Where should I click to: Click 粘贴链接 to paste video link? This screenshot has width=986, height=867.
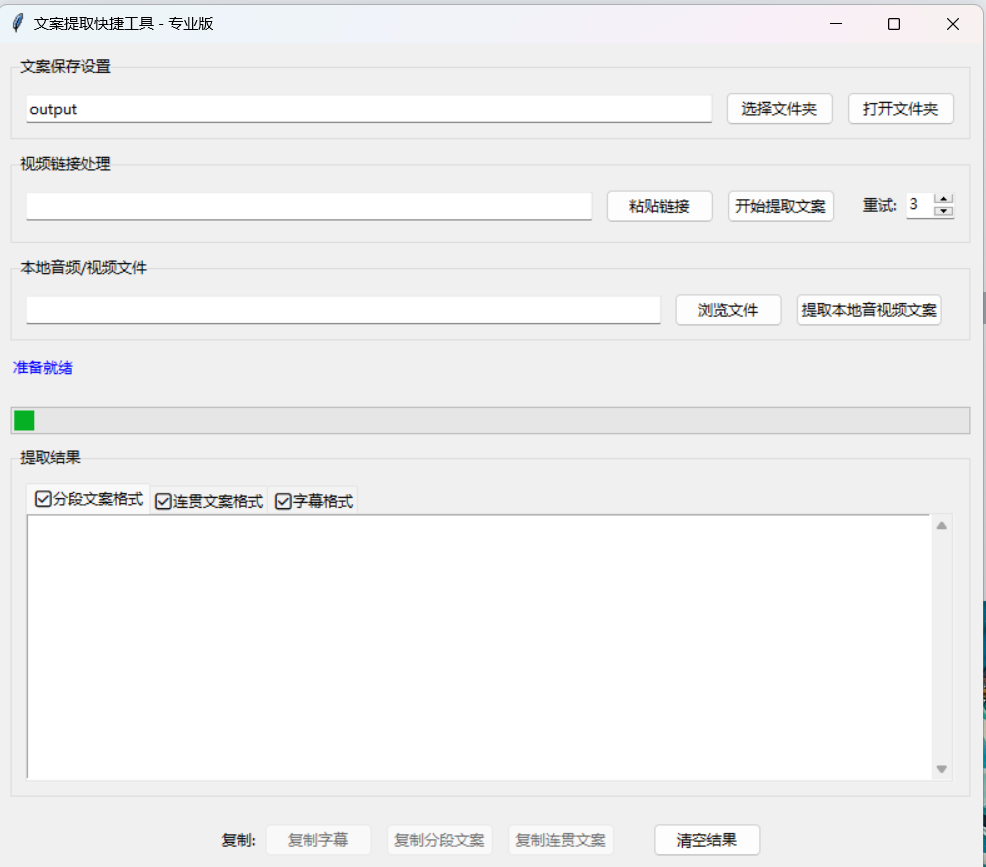(x=659, y=205)
